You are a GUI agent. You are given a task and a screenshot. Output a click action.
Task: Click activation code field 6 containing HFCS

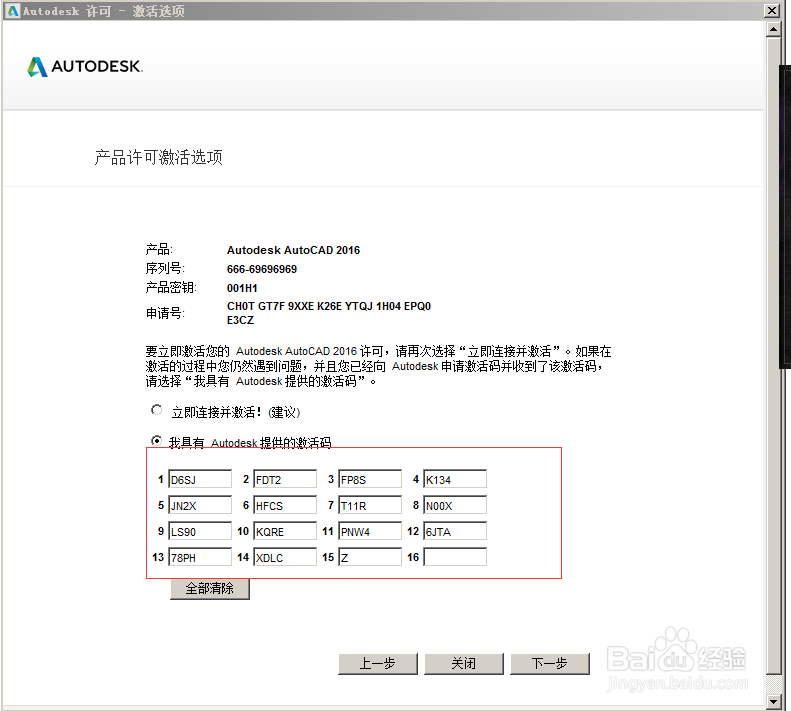coord(285,505)
